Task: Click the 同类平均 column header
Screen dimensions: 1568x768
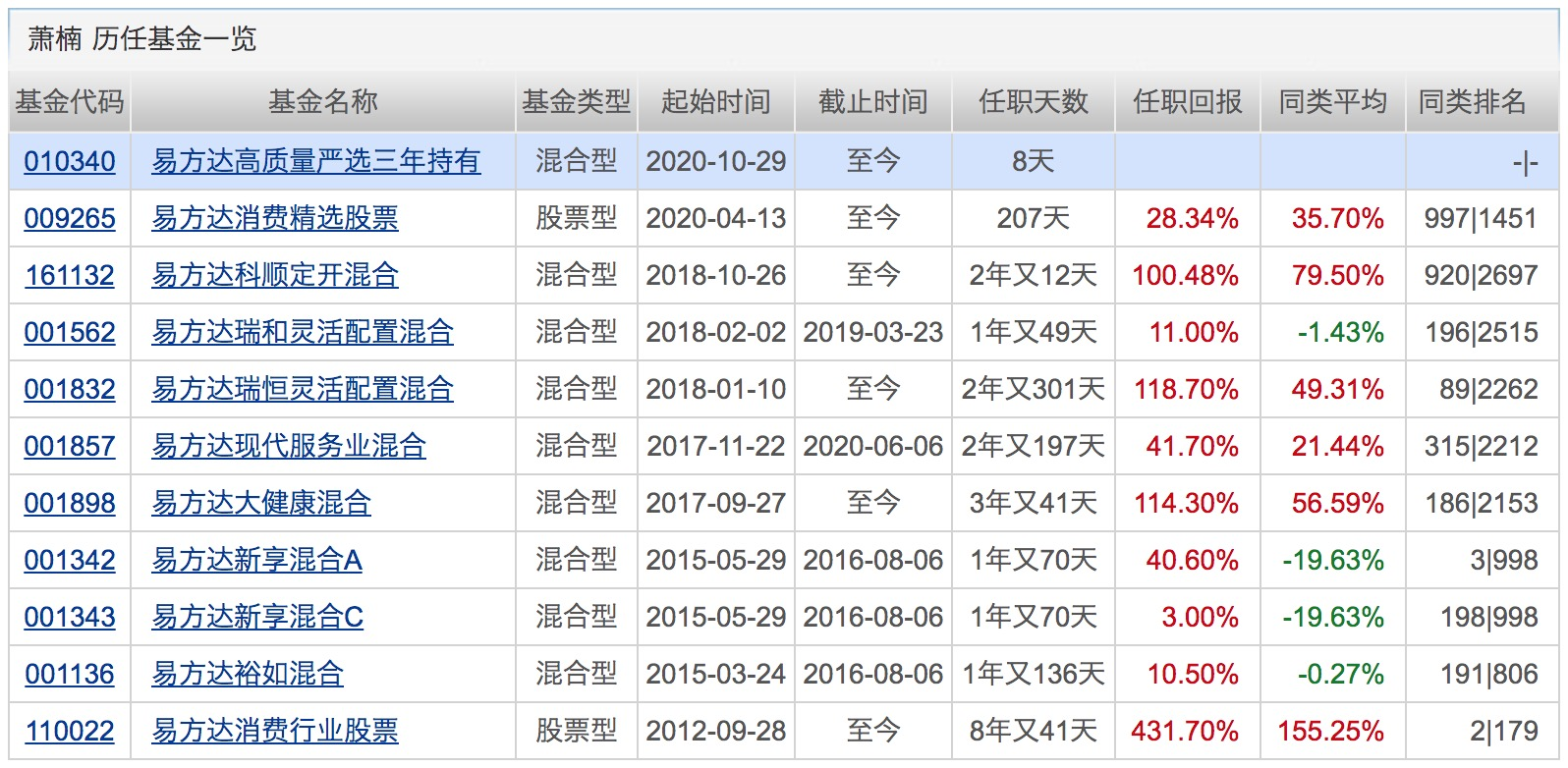Action: [x=1333, y=102]
